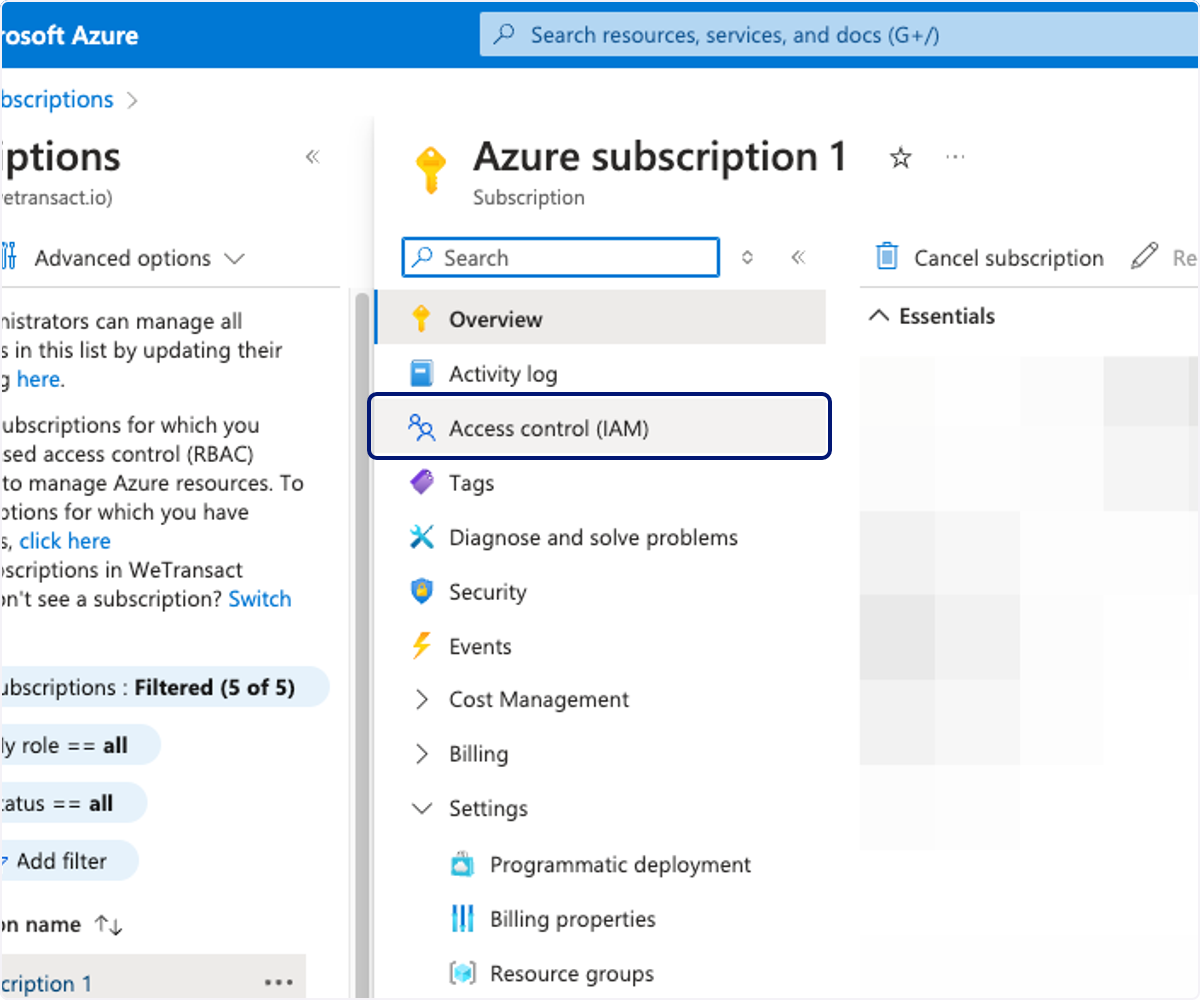The width and height of the screenshot is (1200, 1000).
Task: Click the key icon beside Overview
Action: (421, 319)
